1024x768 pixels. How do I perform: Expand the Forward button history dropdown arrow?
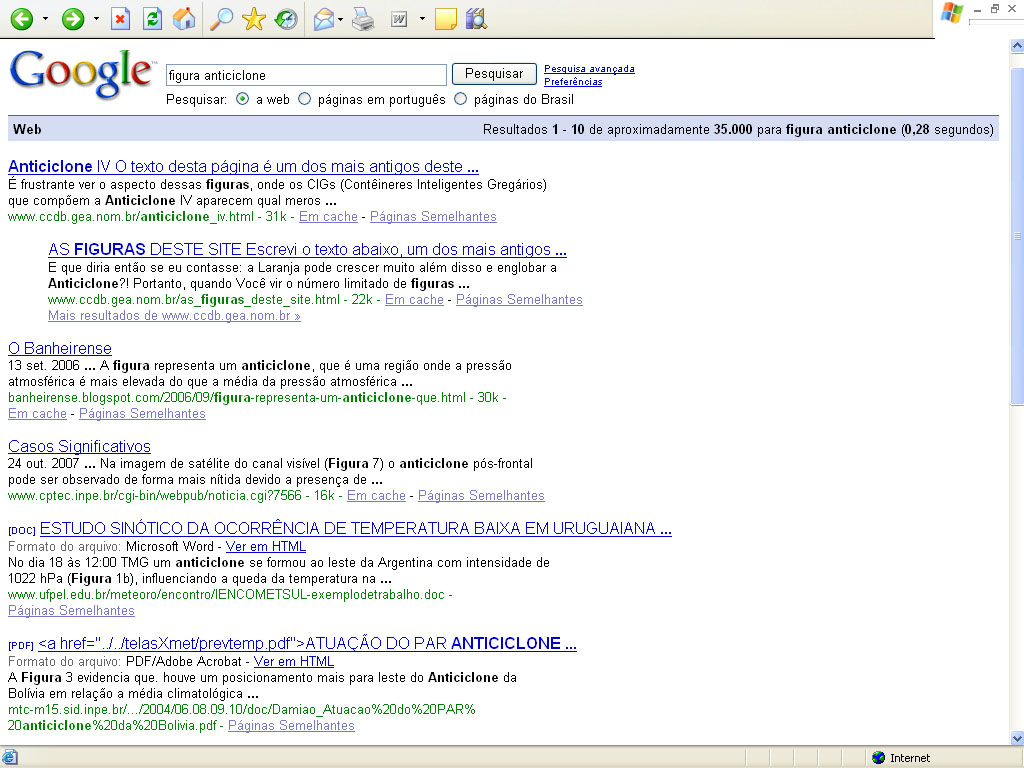pyautogui.click(x=96, y=19)
